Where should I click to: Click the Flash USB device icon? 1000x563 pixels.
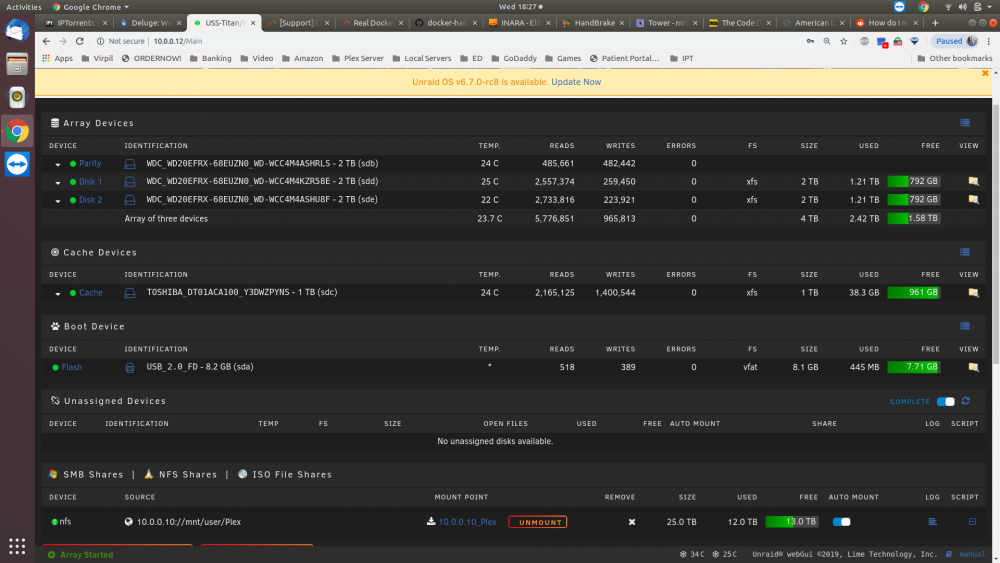(129, 367)
